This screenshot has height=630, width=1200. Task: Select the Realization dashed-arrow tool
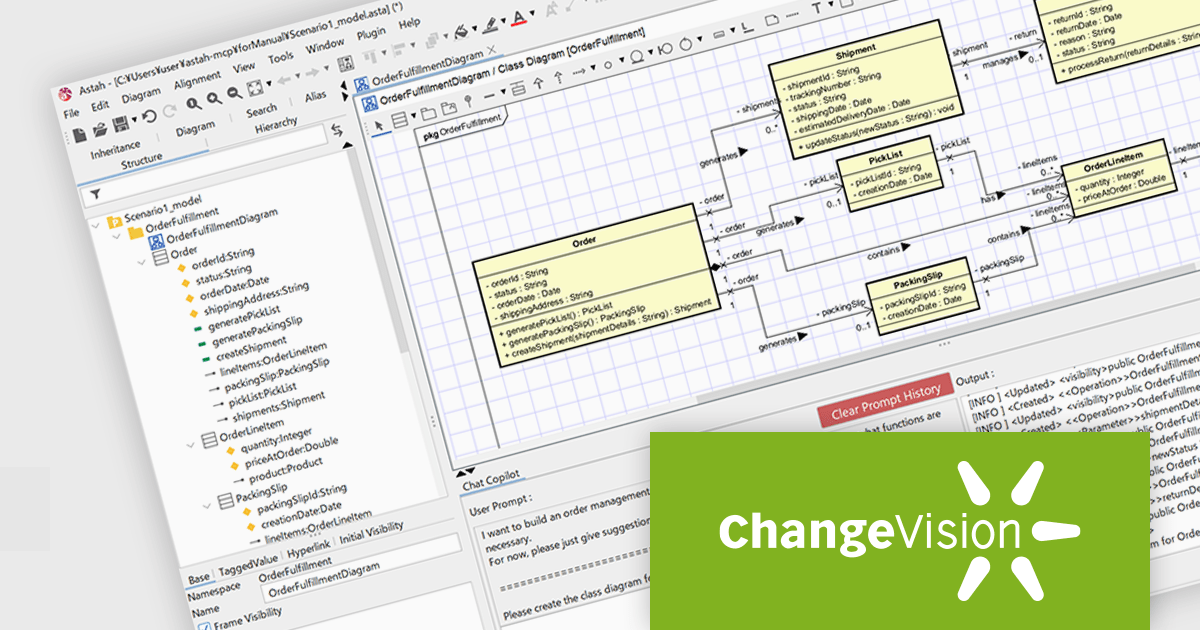pos(558,77)
